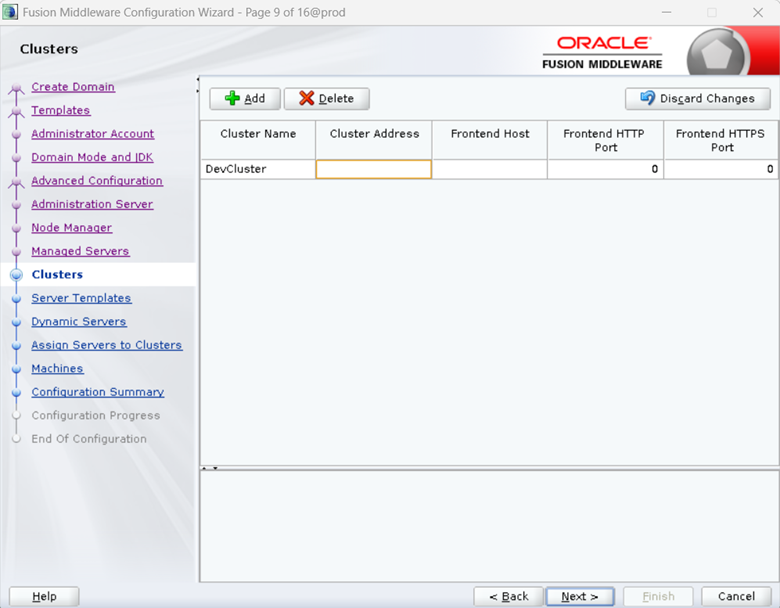Open the Advanced Configuration step

[x=97, y=181]
